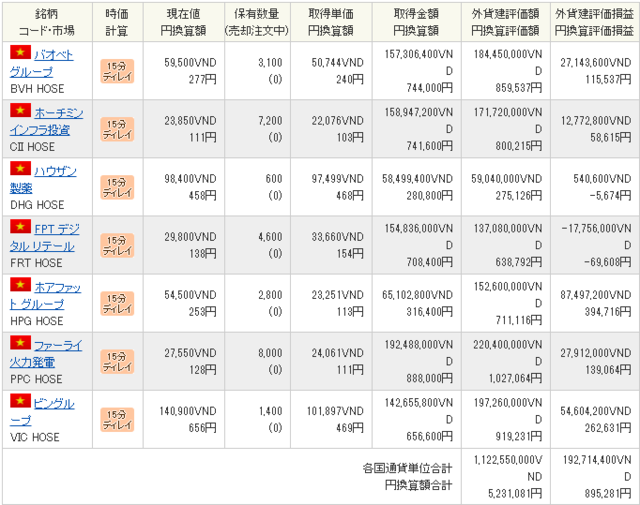Click the 銘柄 コード・市場 column header
The height and width of the screenshot is (505, 640).
pyautogui.click(x=47, y=22)
